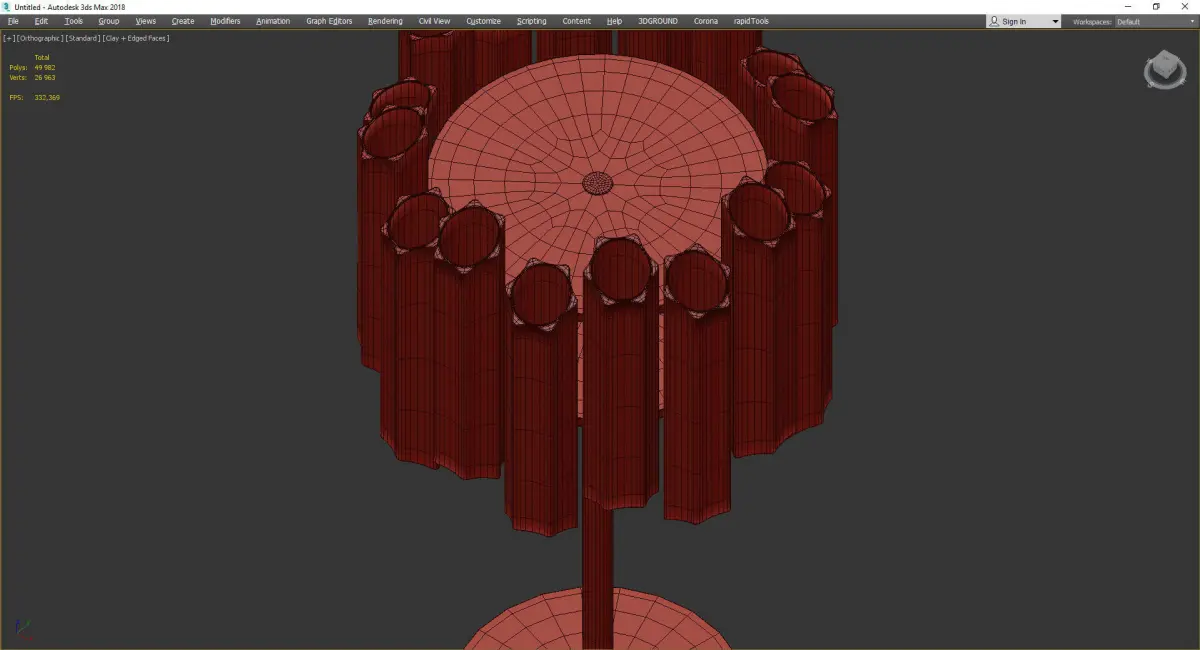The image size is (1200, 650).
Task: Open the rapidTools menu
Action: [x=751, y=21]
